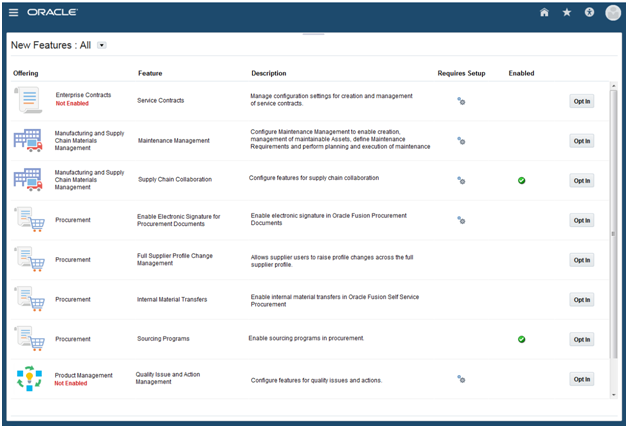Click the enabled check mark for Sourcing Programs

(x=521, y=339)
